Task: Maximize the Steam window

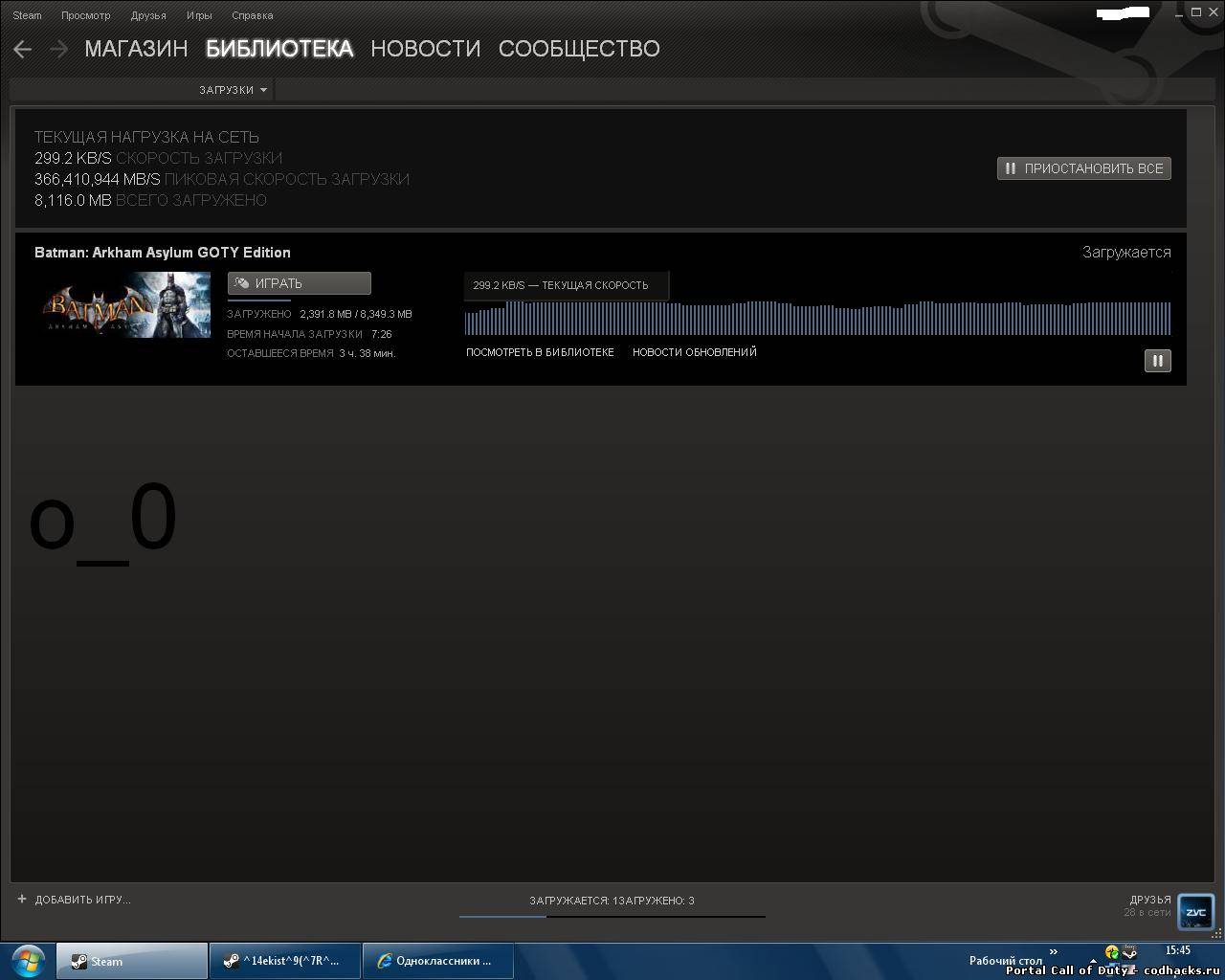Action: [1196, 12]
